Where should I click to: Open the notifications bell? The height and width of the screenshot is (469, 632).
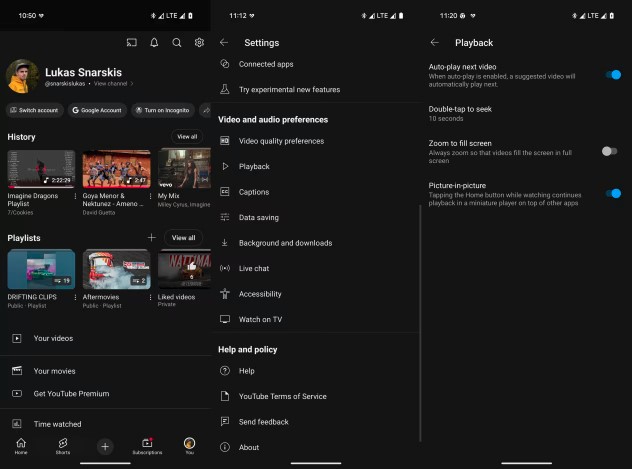coord(154,42)
